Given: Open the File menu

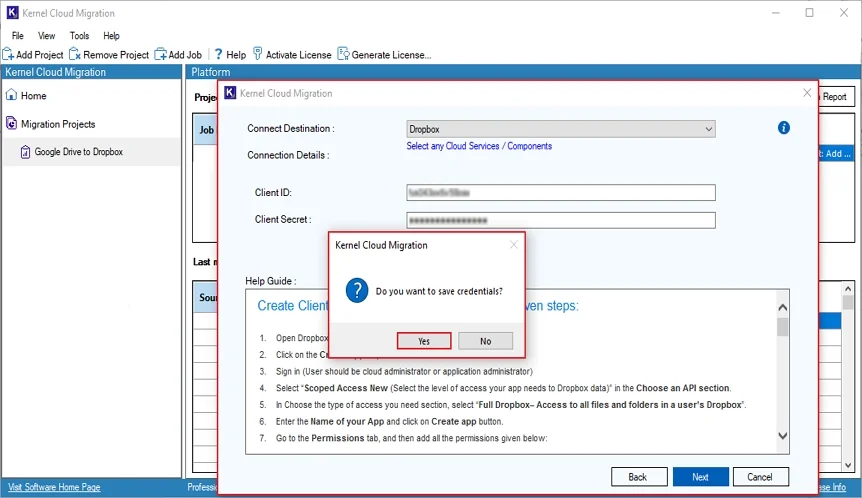Looking at the screenshot, I should click(x=18, y=36).
